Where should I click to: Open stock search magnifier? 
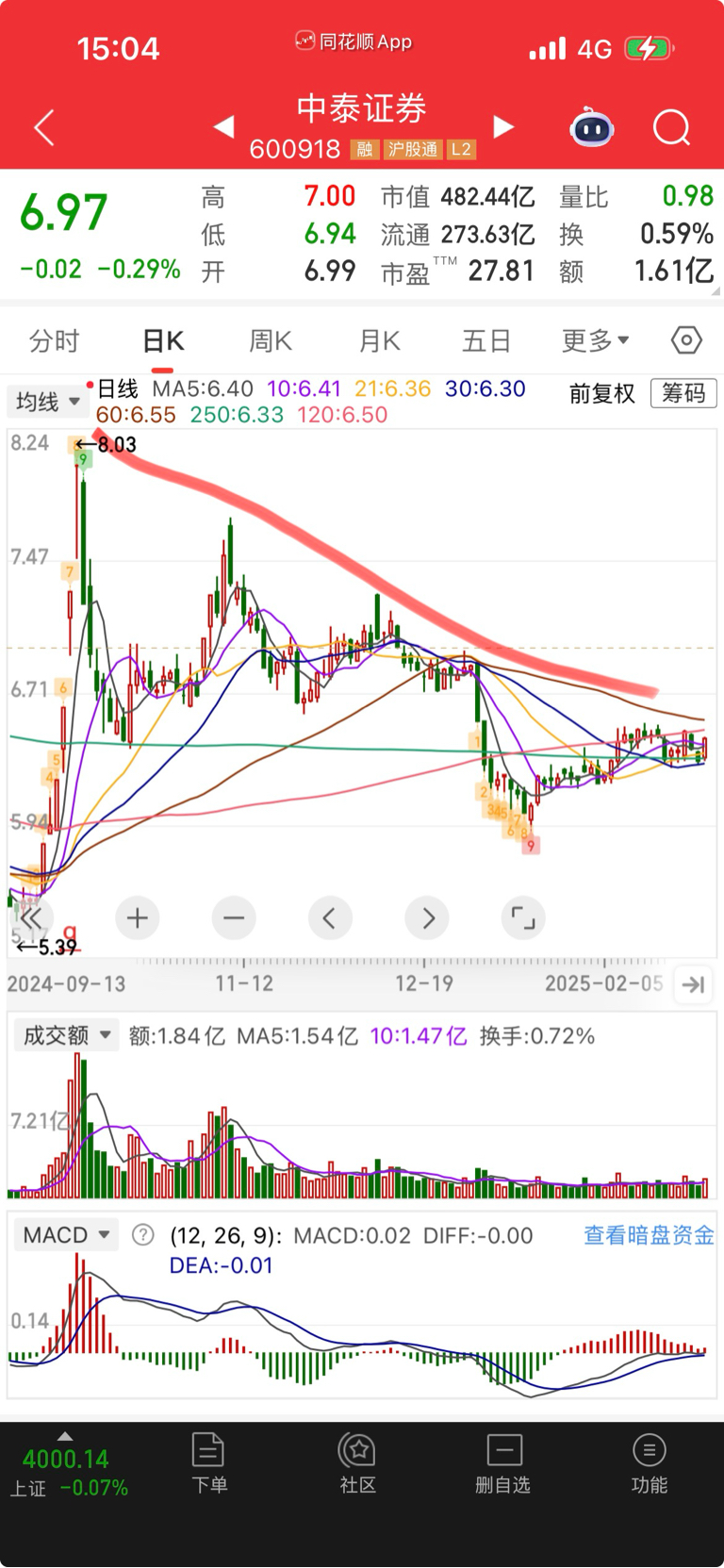672,127
